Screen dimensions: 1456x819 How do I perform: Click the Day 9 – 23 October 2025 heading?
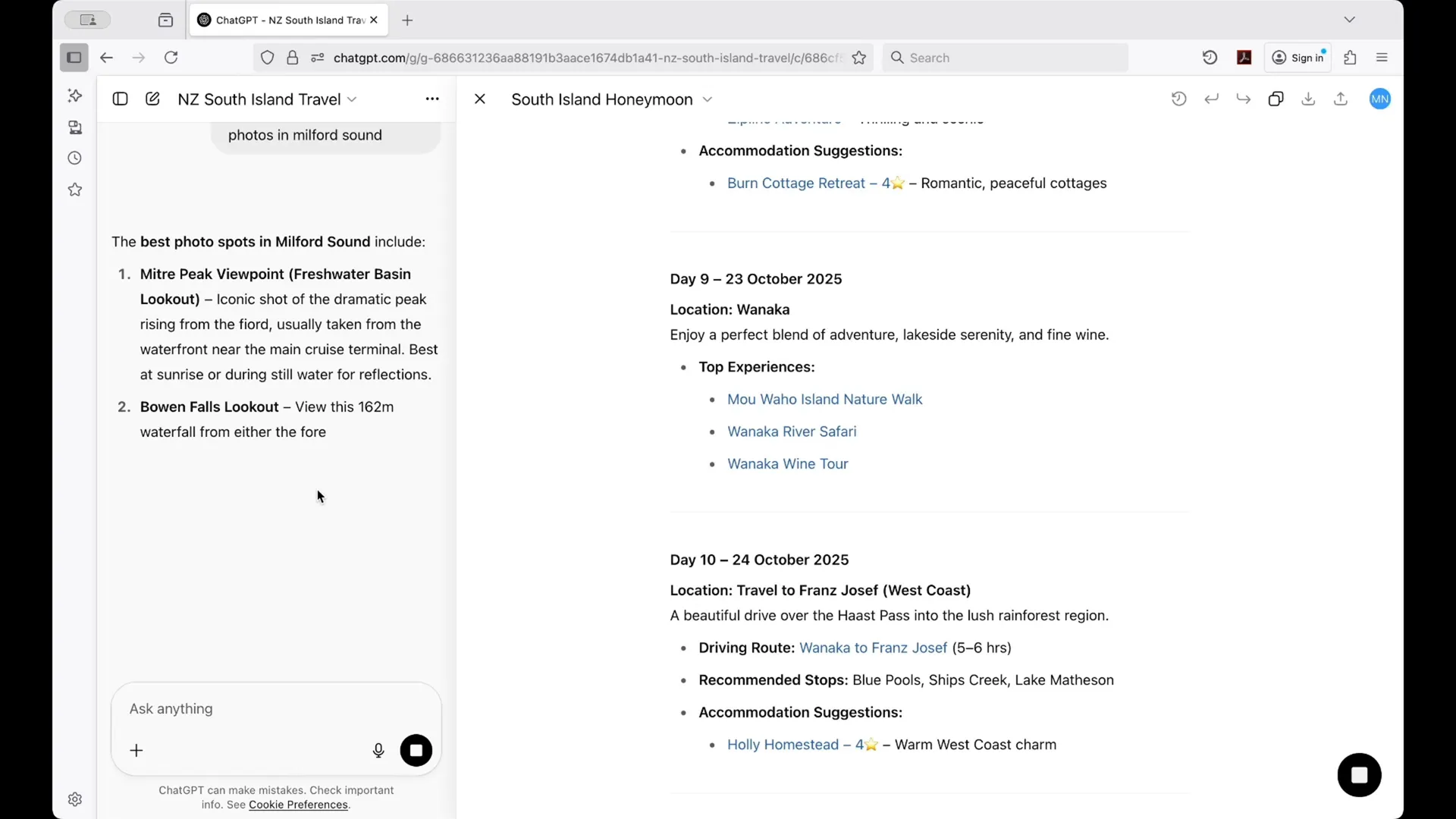click(755, 279)
